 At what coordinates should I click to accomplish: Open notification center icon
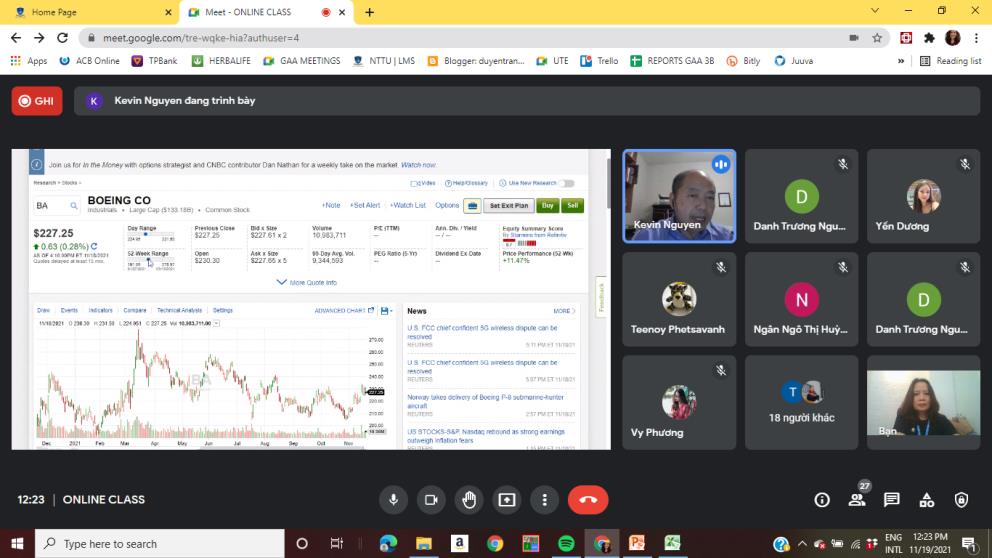(969, 544)
